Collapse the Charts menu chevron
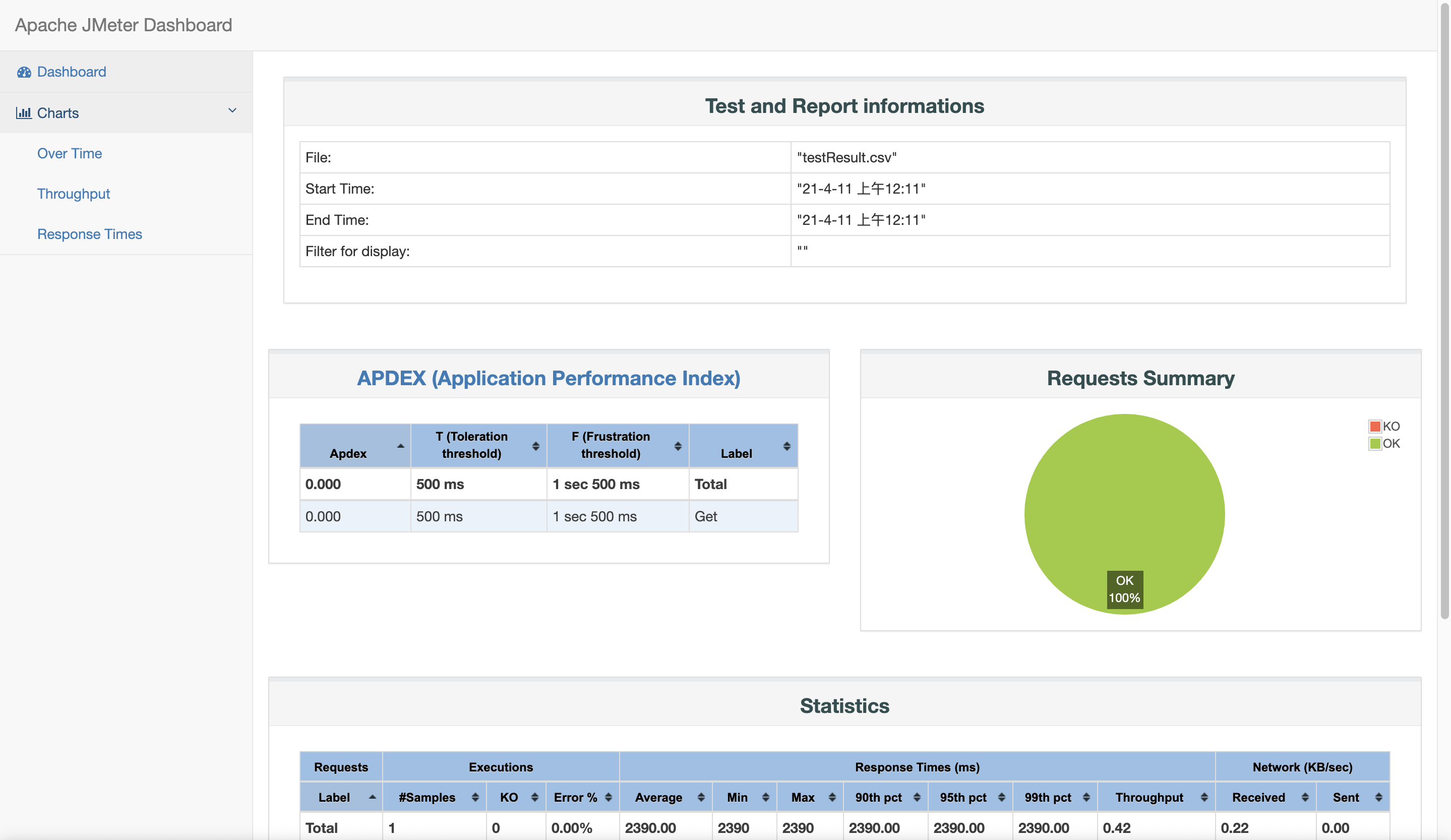The image size is (1451, 840). (x=232, y=110)
